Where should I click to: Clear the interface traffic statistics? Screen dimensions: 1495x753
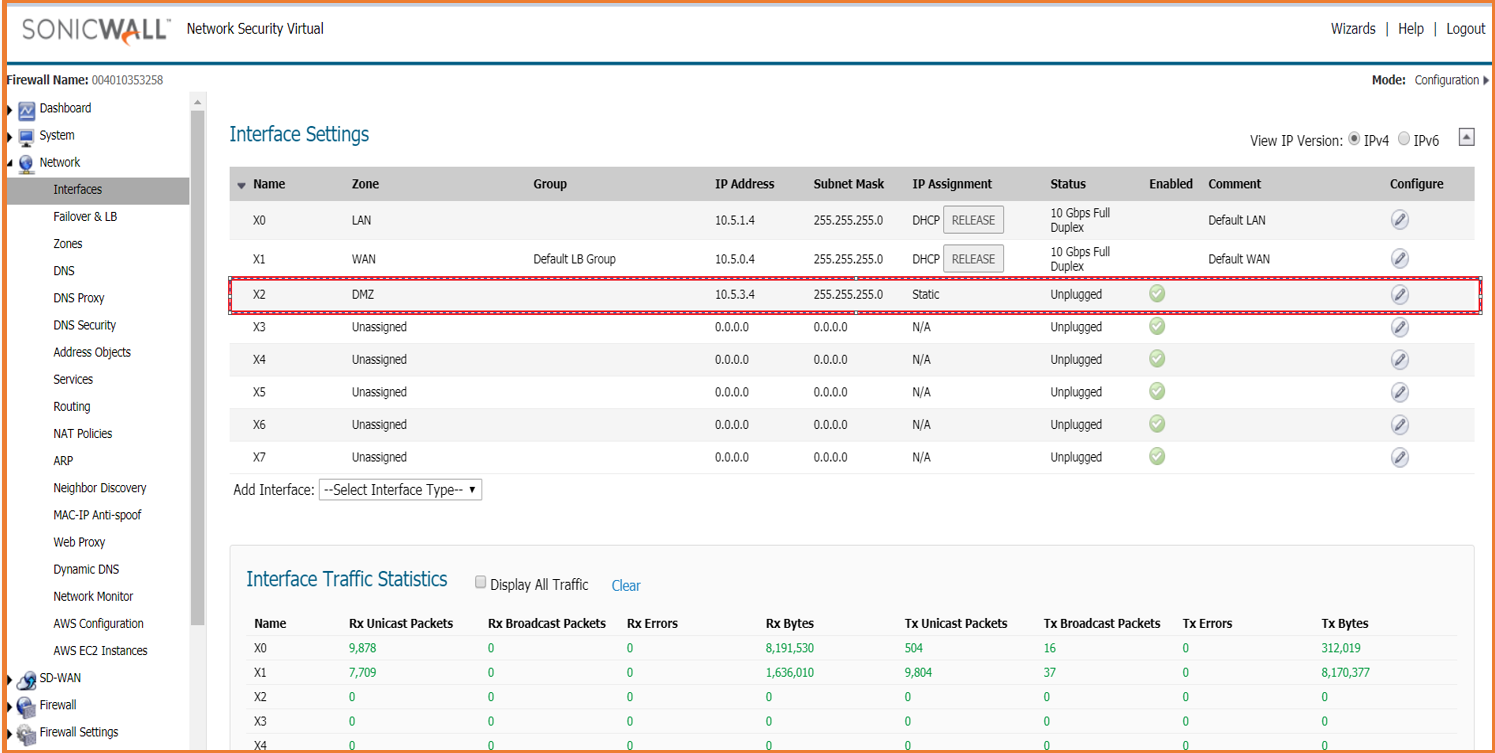pyautogui.click(x=626, y=586)
